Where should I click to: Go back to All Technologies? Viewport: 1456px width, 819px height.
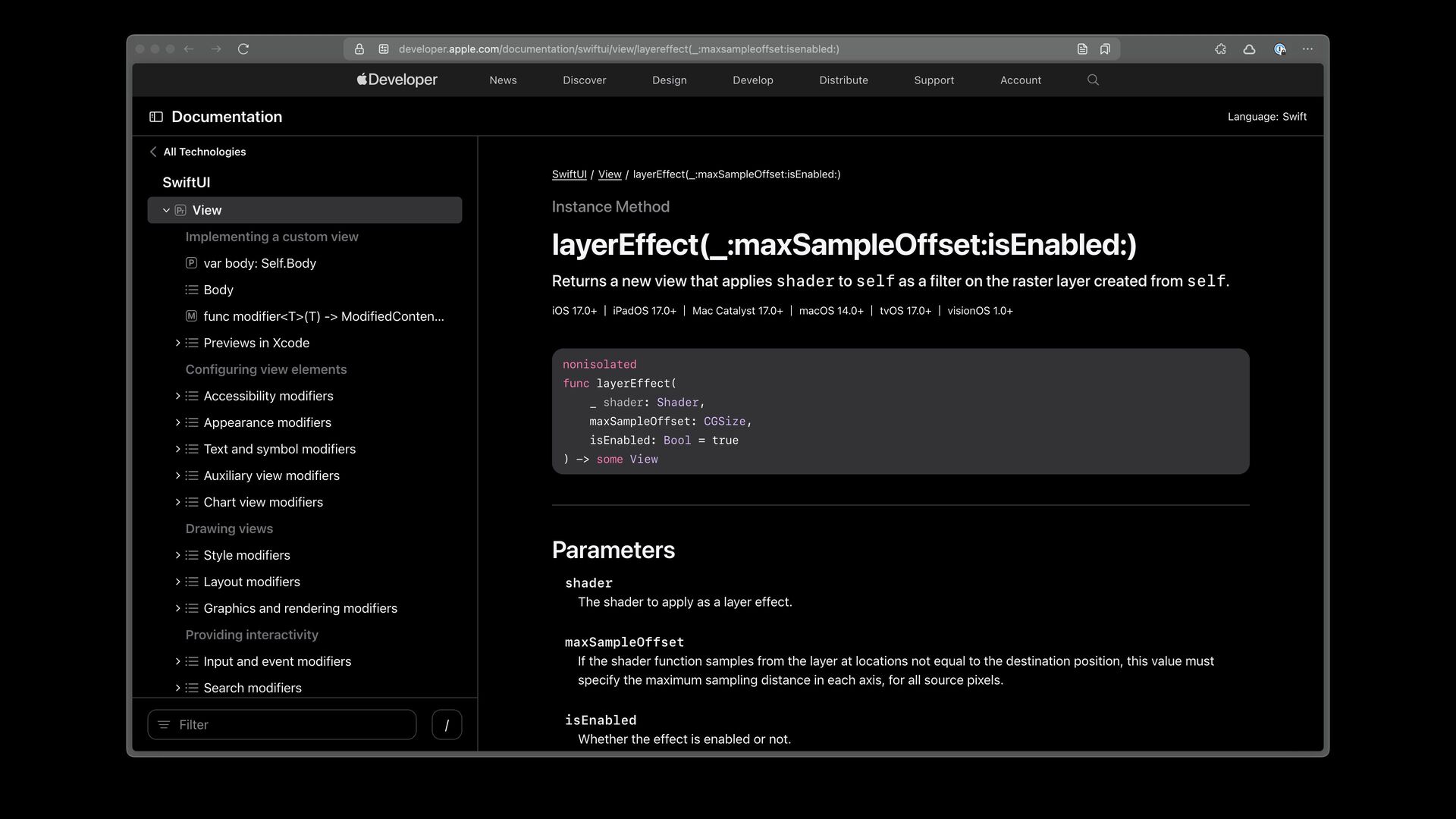tap(198, 152)
